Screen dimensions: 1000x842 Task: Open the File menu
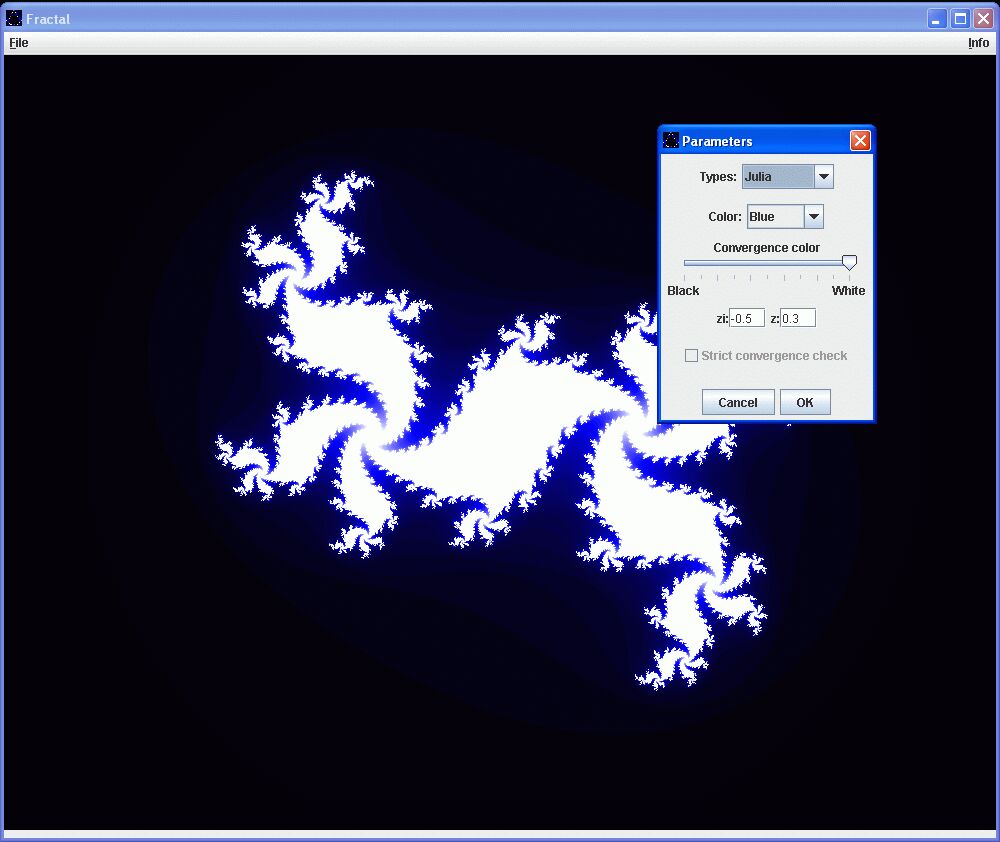click(19, 43)
